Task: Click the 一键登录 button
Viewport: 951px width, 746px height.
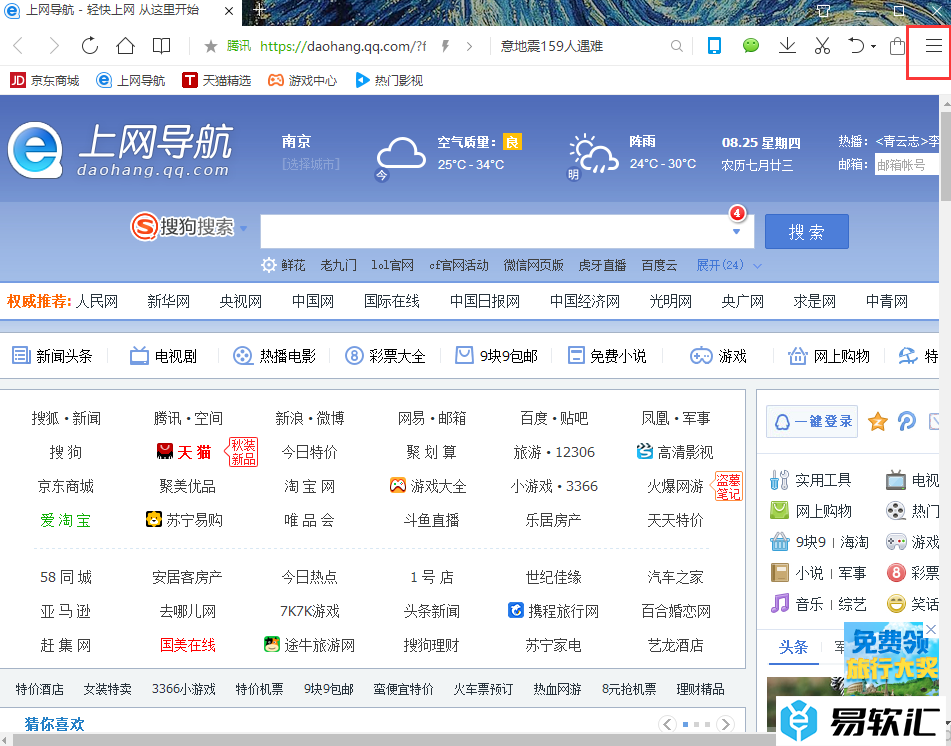Action: (x=812, y=422)
